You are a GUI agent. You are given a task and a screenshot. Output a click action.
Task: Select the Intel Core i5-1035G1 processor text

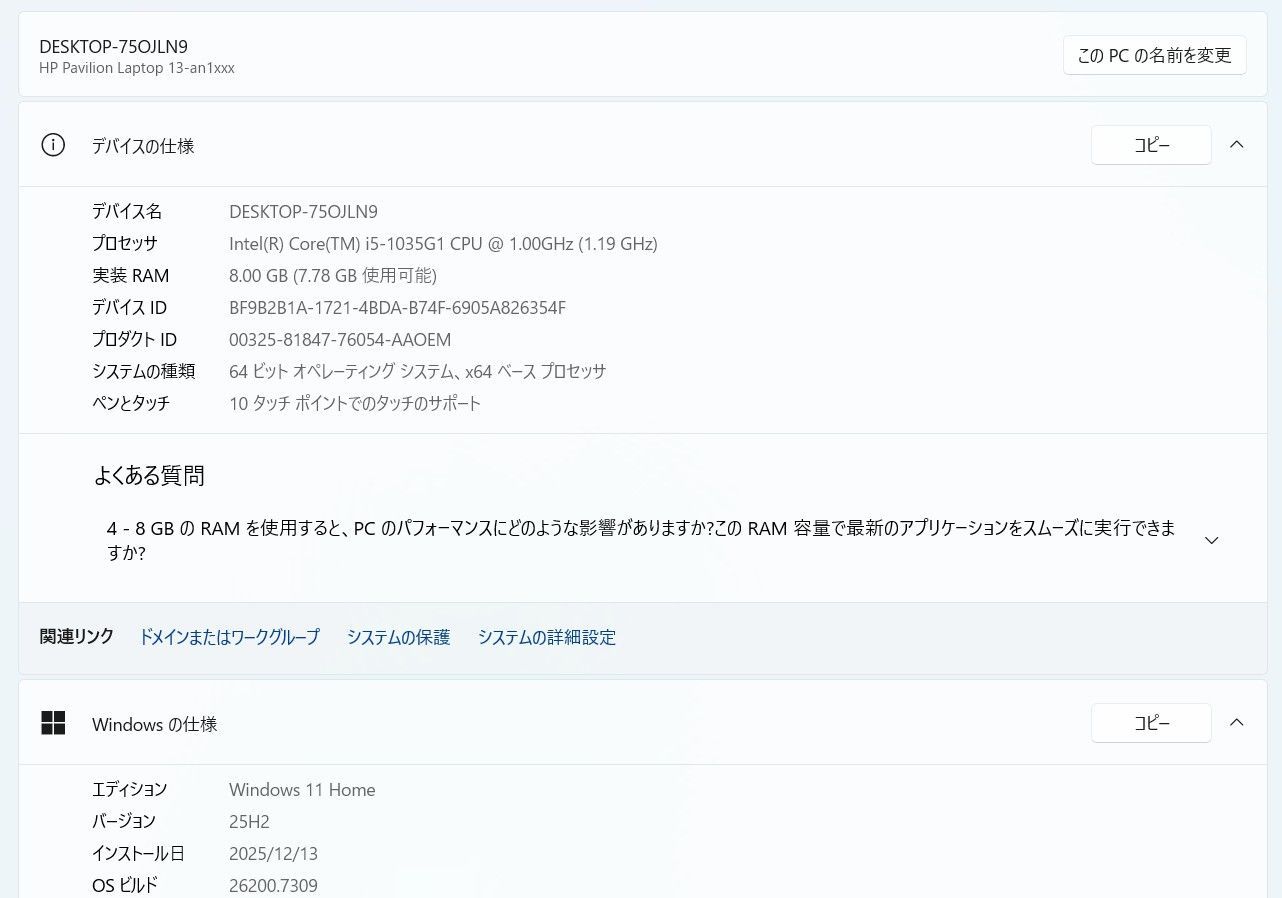coord(443,243)
